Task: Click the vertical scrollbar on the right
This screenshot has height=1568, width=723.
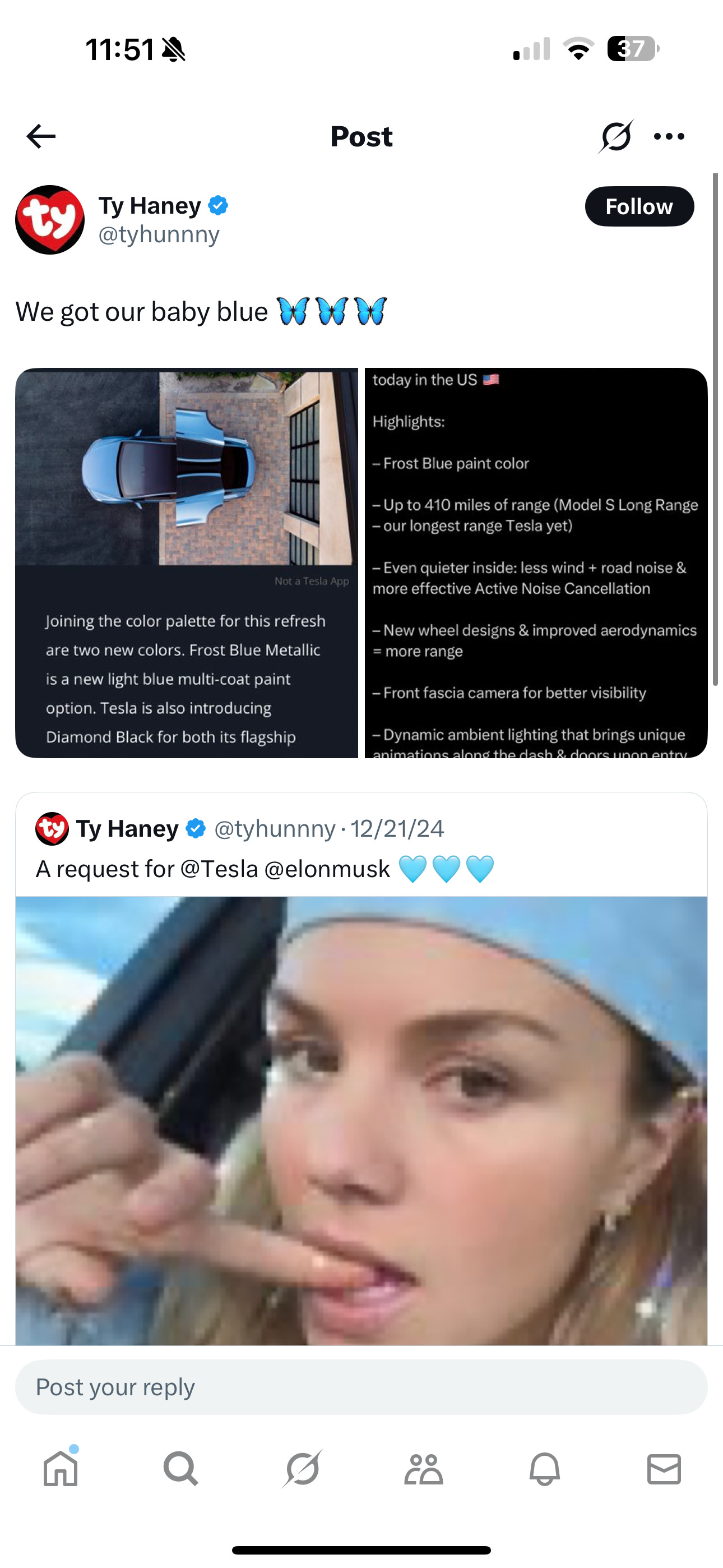Action: [715, 429]
